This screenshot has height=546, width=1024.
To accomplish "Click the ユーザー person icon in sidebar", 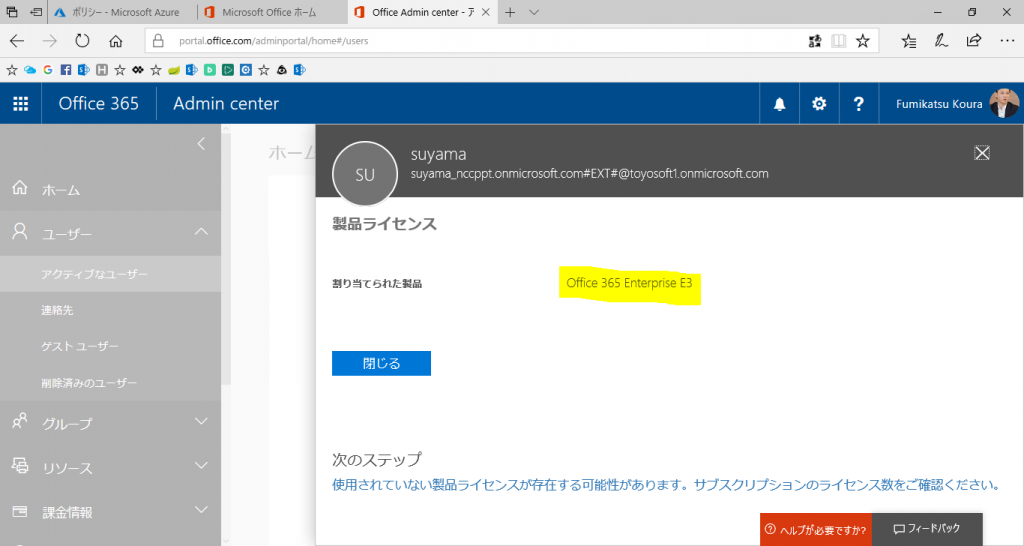I will pos(20,231).
